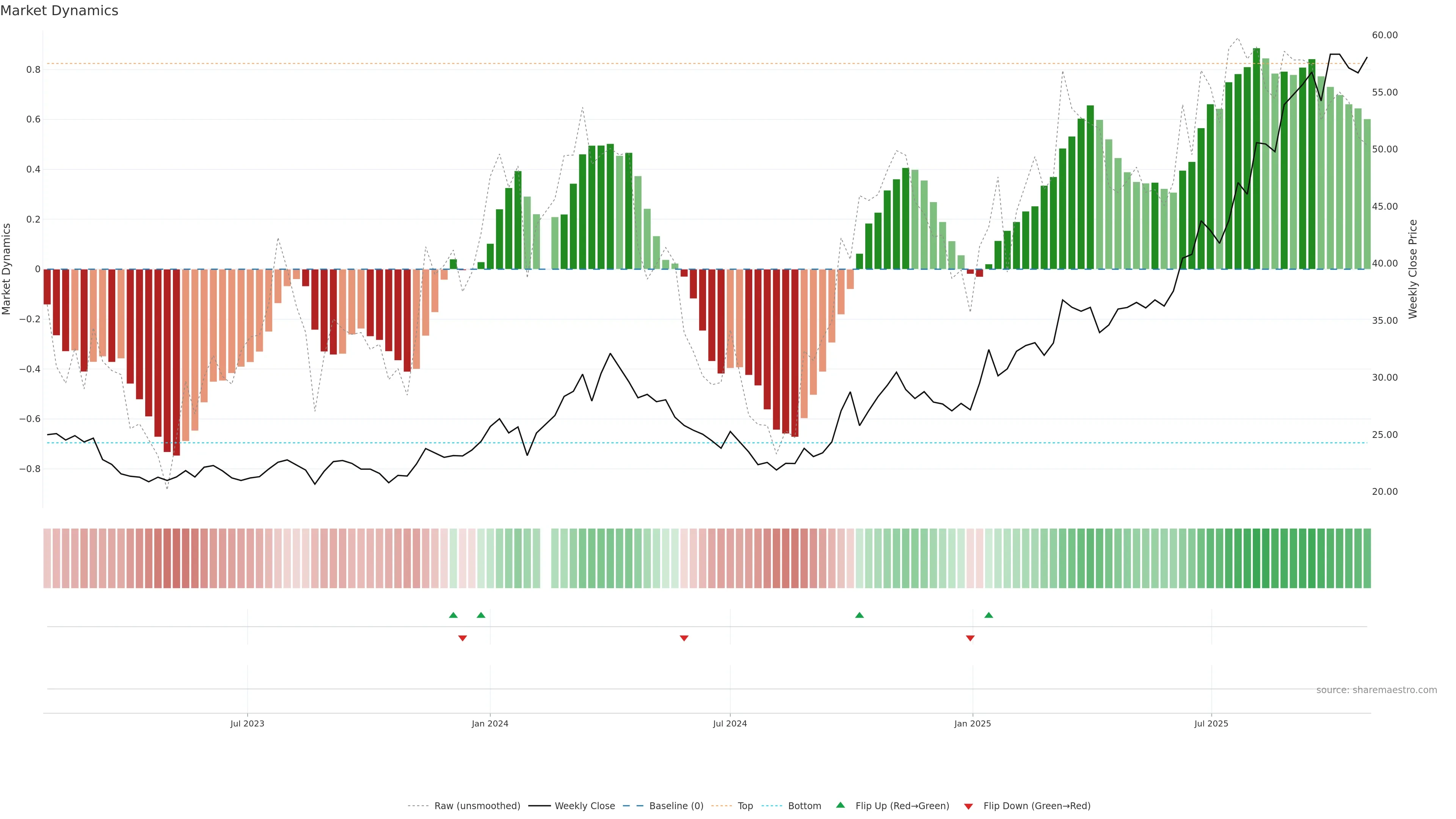Click the first green flip-up triangle marker

[453, 615]
